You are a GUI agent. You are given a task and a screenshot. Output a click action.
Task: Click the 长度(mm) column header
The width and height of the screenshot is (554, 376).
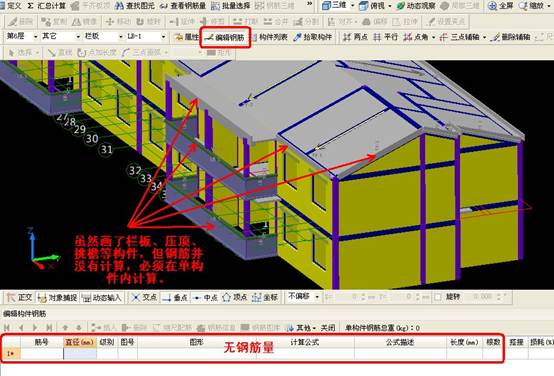coord(465,342)
